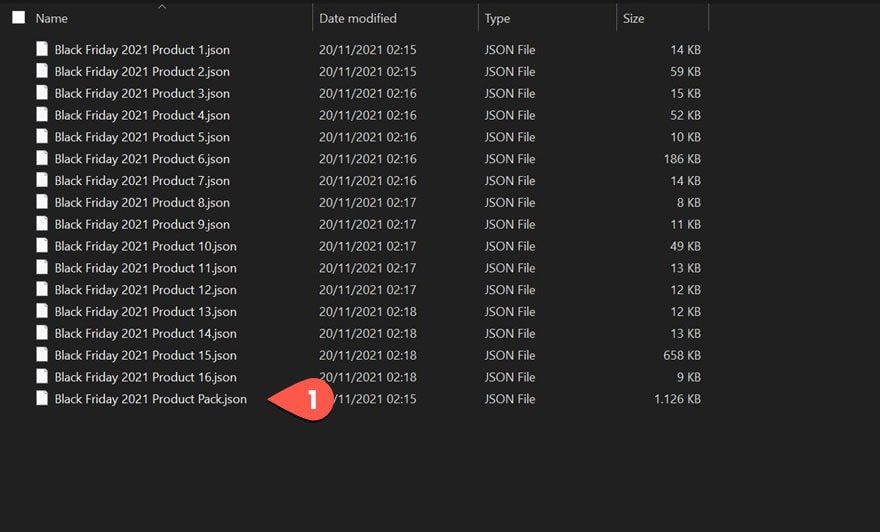Click file icon of Product 5.json
Screen dimensions: 880x532
(x=42, y=136)
